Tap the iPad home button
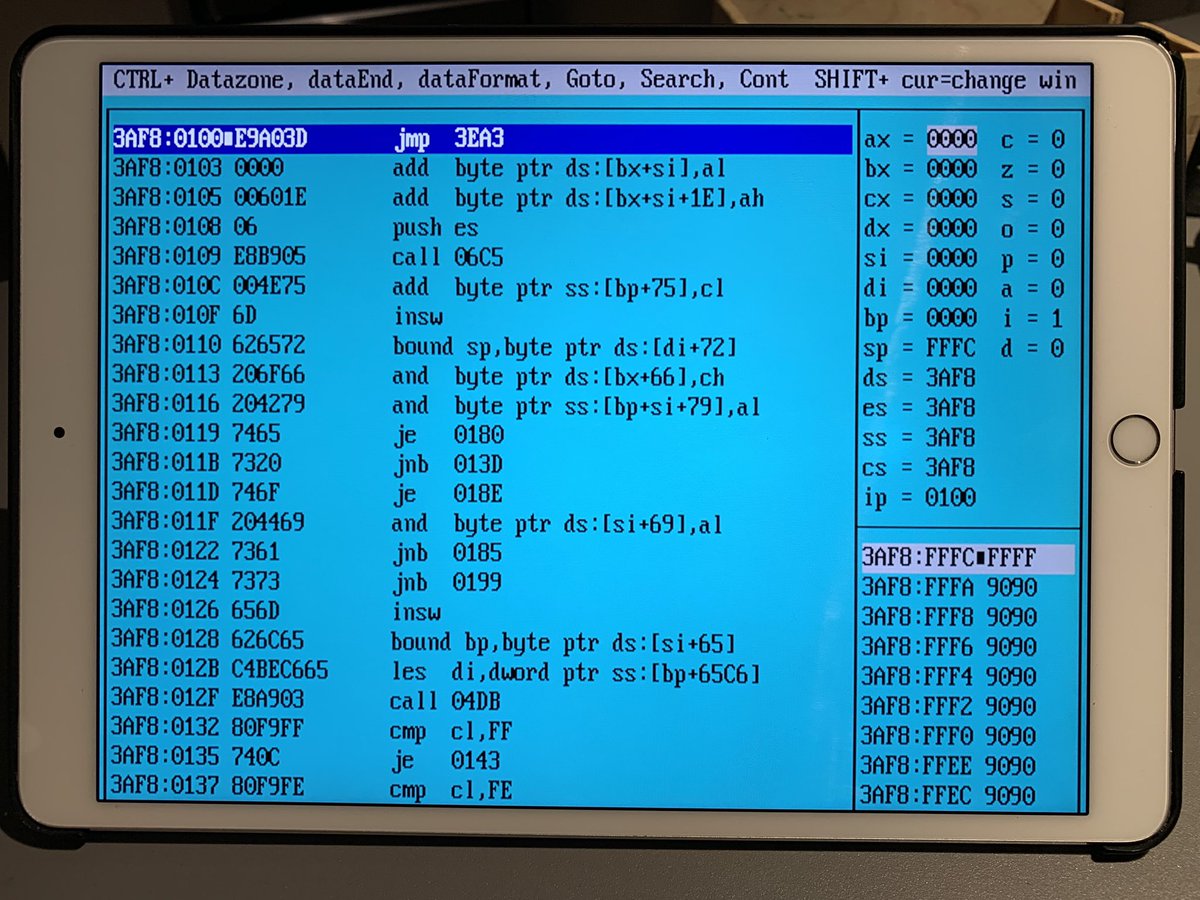The image size is (1200, 900). 1135,440
